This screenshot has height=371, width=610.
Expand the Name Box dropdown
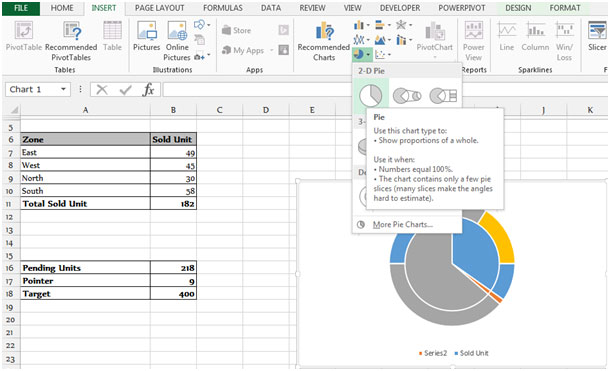63,89
